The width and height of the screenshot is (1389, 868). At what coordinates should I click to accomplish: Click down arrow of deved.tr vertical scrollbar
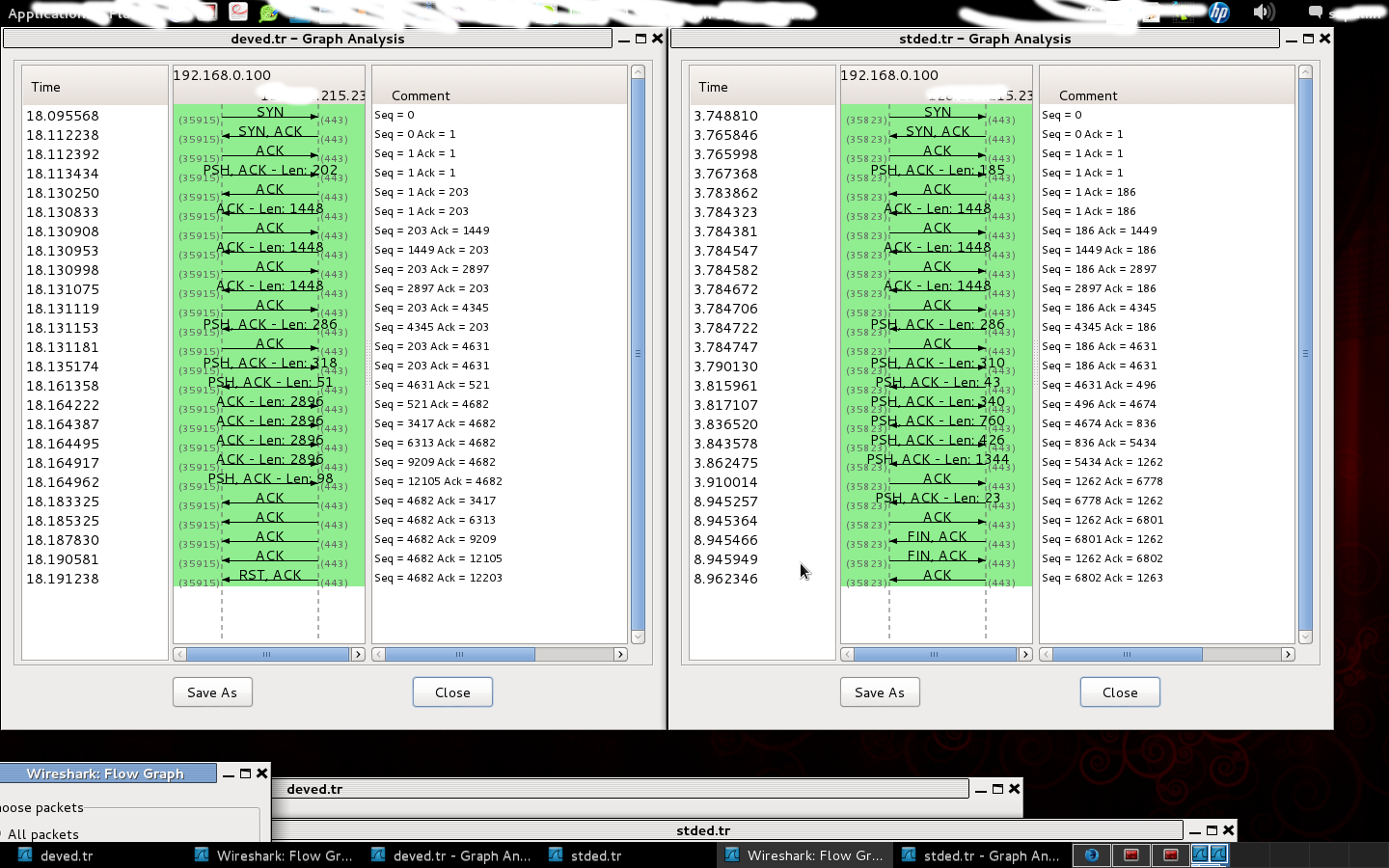(x=638, y=637)
